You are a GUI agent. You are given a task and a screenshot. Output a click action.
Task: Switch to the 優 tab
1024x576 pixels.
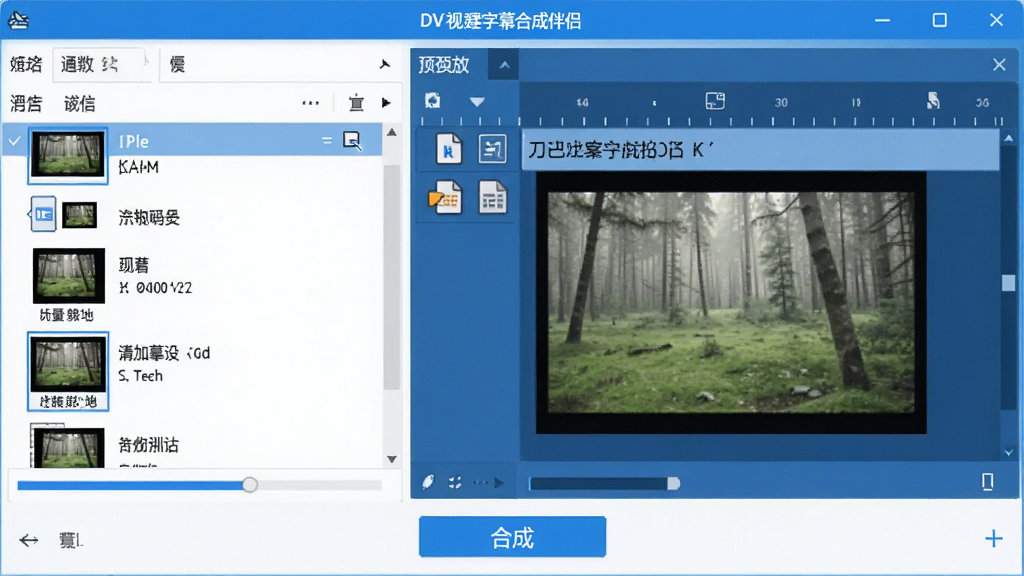pos(177,65)
